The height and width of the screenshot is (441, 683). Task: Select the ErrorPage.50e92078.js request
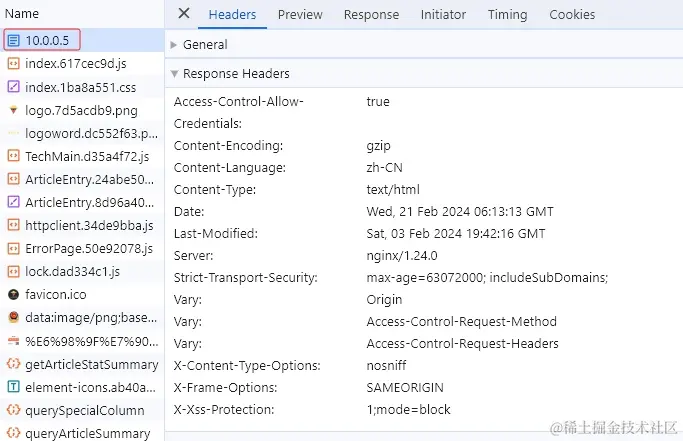click(x=89, y=248)
